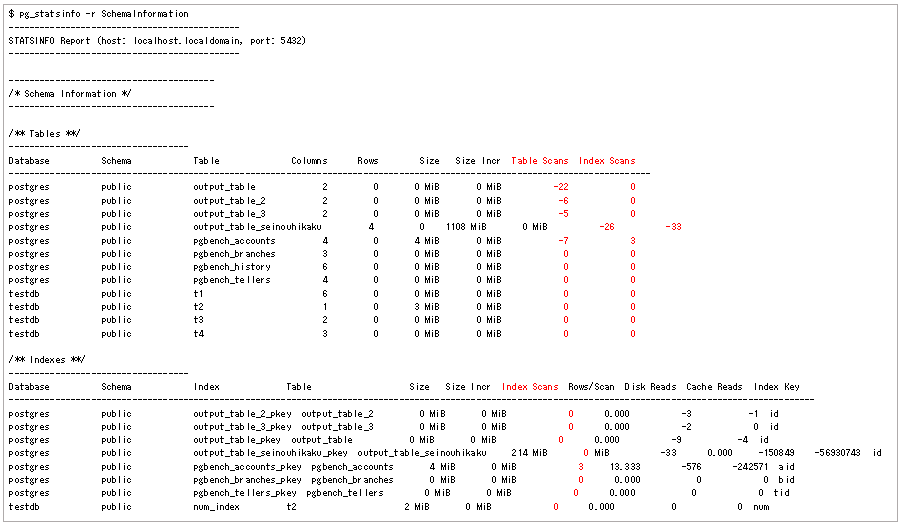902x528 pixels.
Task: Click the Columns header in Tables section
Action: 309,161
